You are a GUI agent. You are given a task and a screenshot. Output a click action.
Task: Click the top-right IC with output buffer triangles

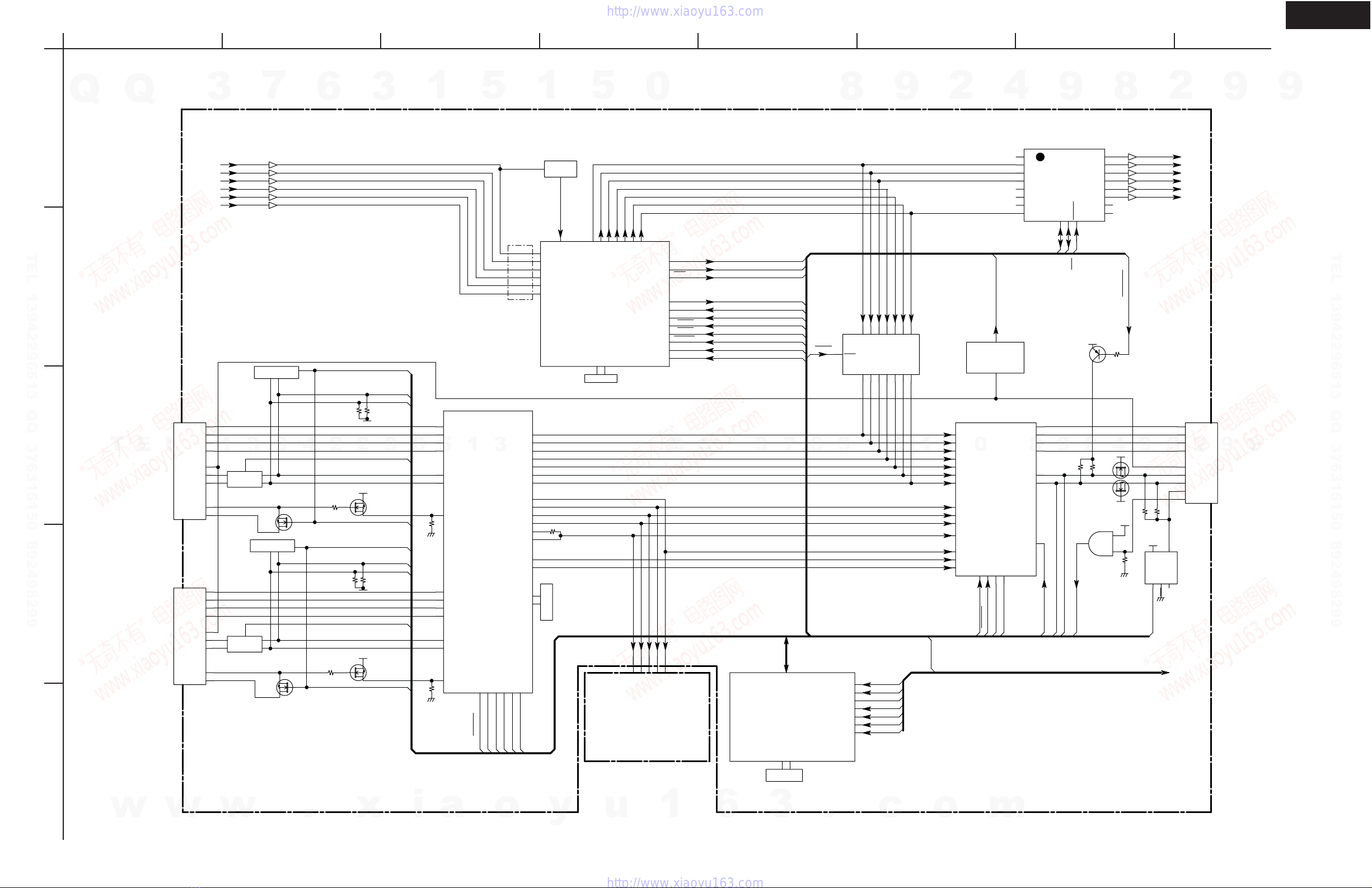(1064, 185)
